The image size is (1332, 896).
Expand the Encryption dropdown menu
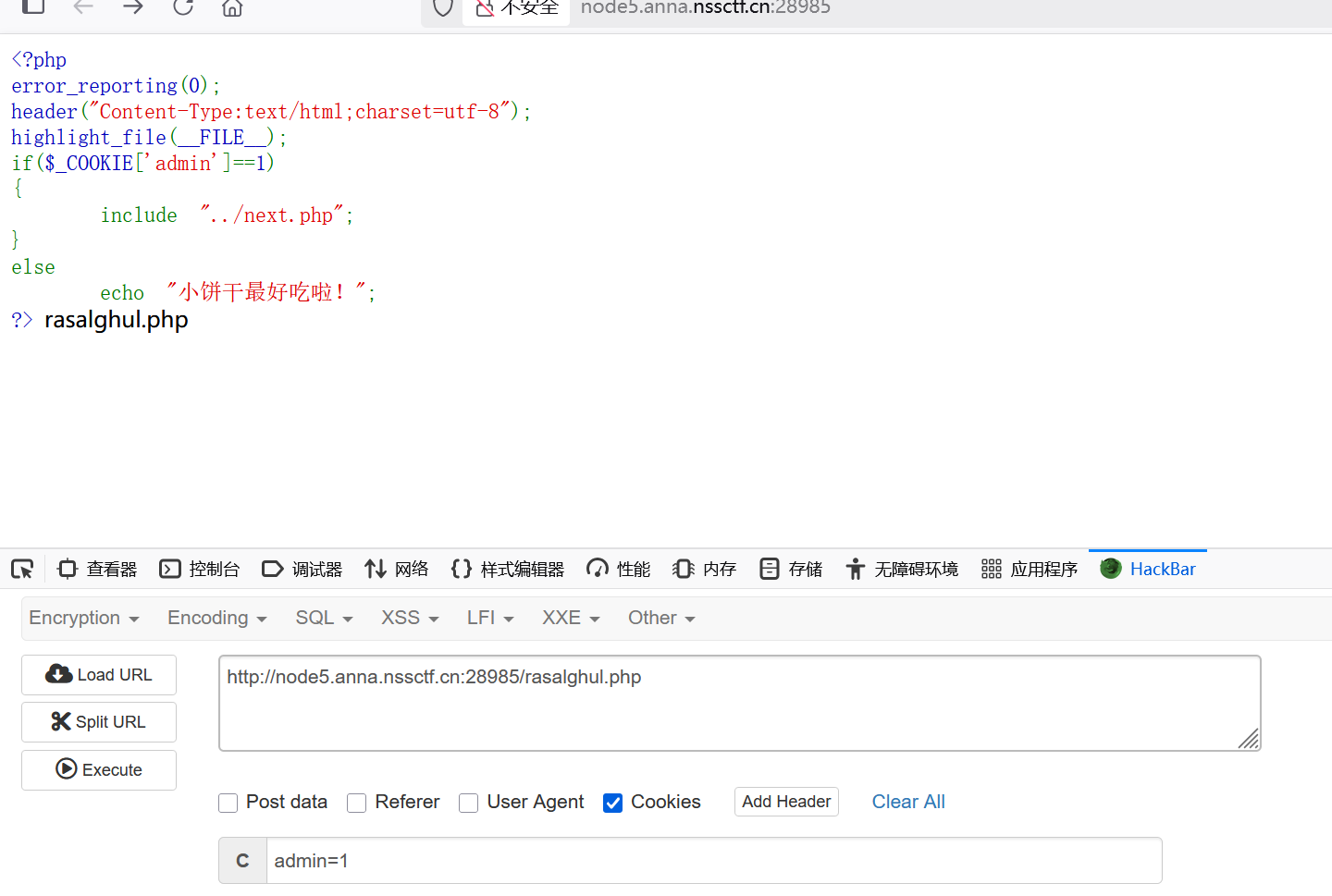click(x=84, y=618)
